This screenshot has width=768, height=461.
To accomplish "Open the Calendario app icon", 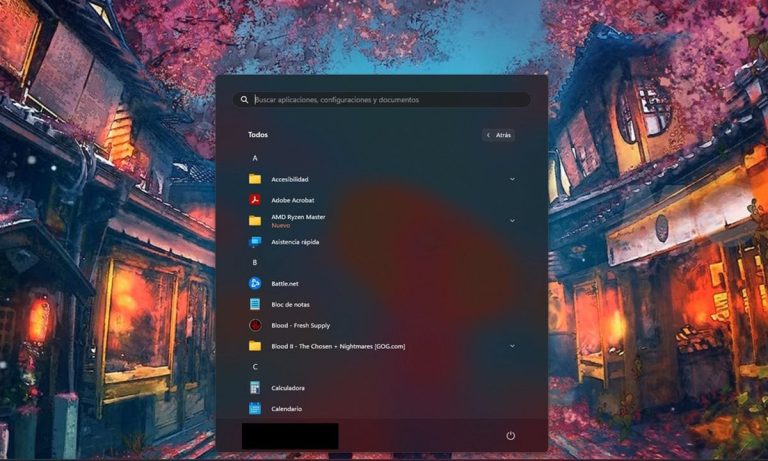I will pos(255,409).
